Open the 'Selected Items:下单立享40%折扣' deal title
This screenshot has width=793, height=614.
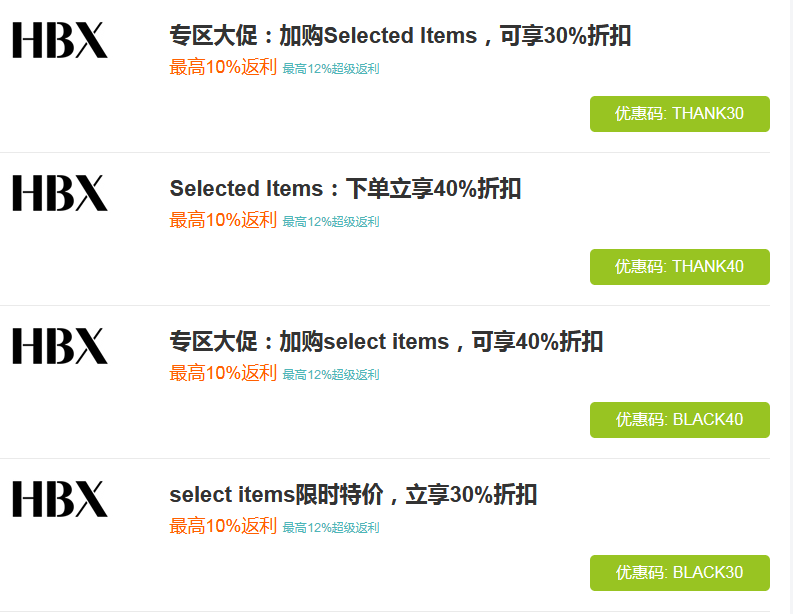[x=345, y=189]
